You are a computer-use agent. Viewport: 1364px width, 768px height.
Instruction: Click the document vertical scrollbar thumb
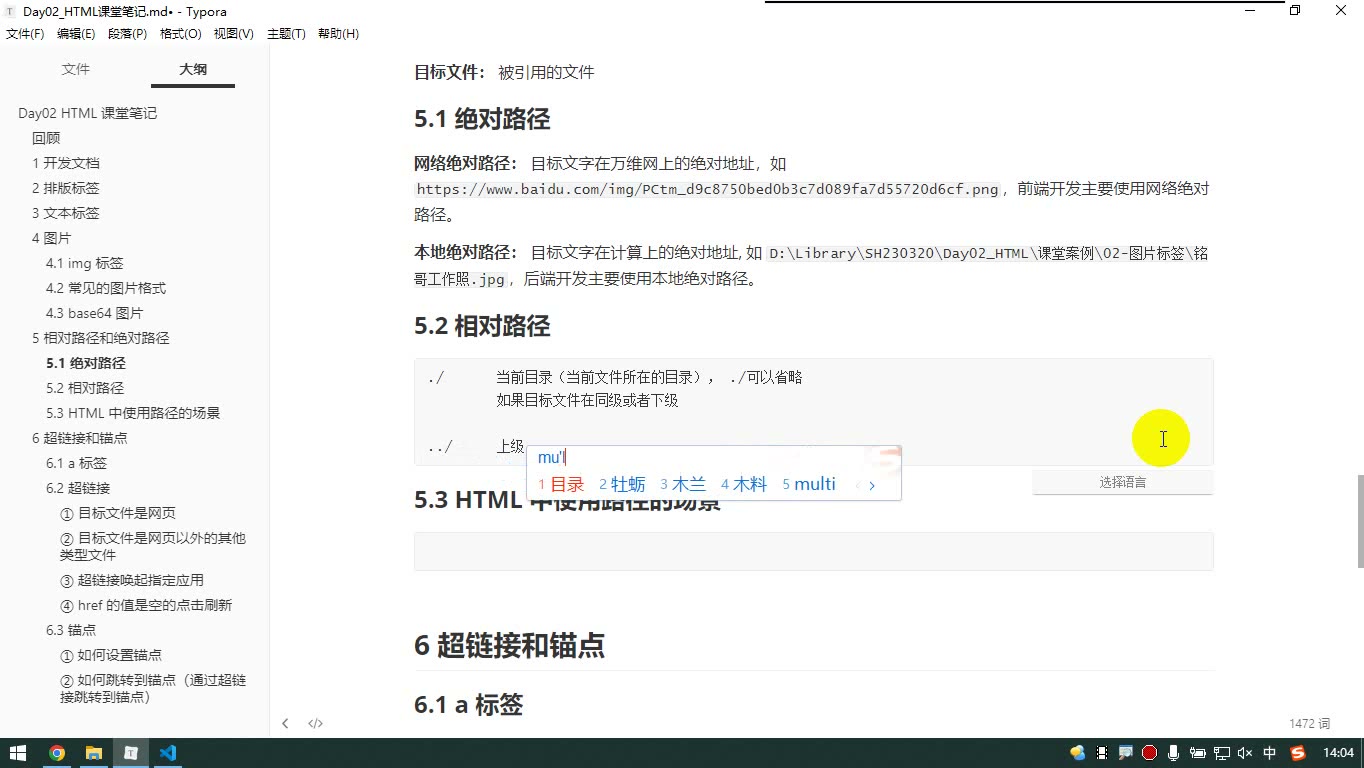click(x=1359, y=521)
